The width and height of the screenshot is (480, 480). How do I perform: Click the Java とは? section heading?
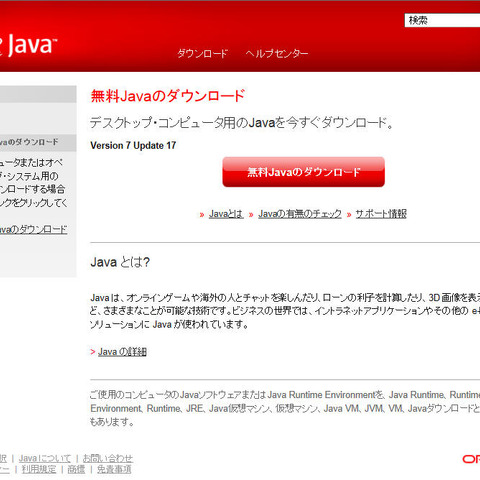coord(120,262)
